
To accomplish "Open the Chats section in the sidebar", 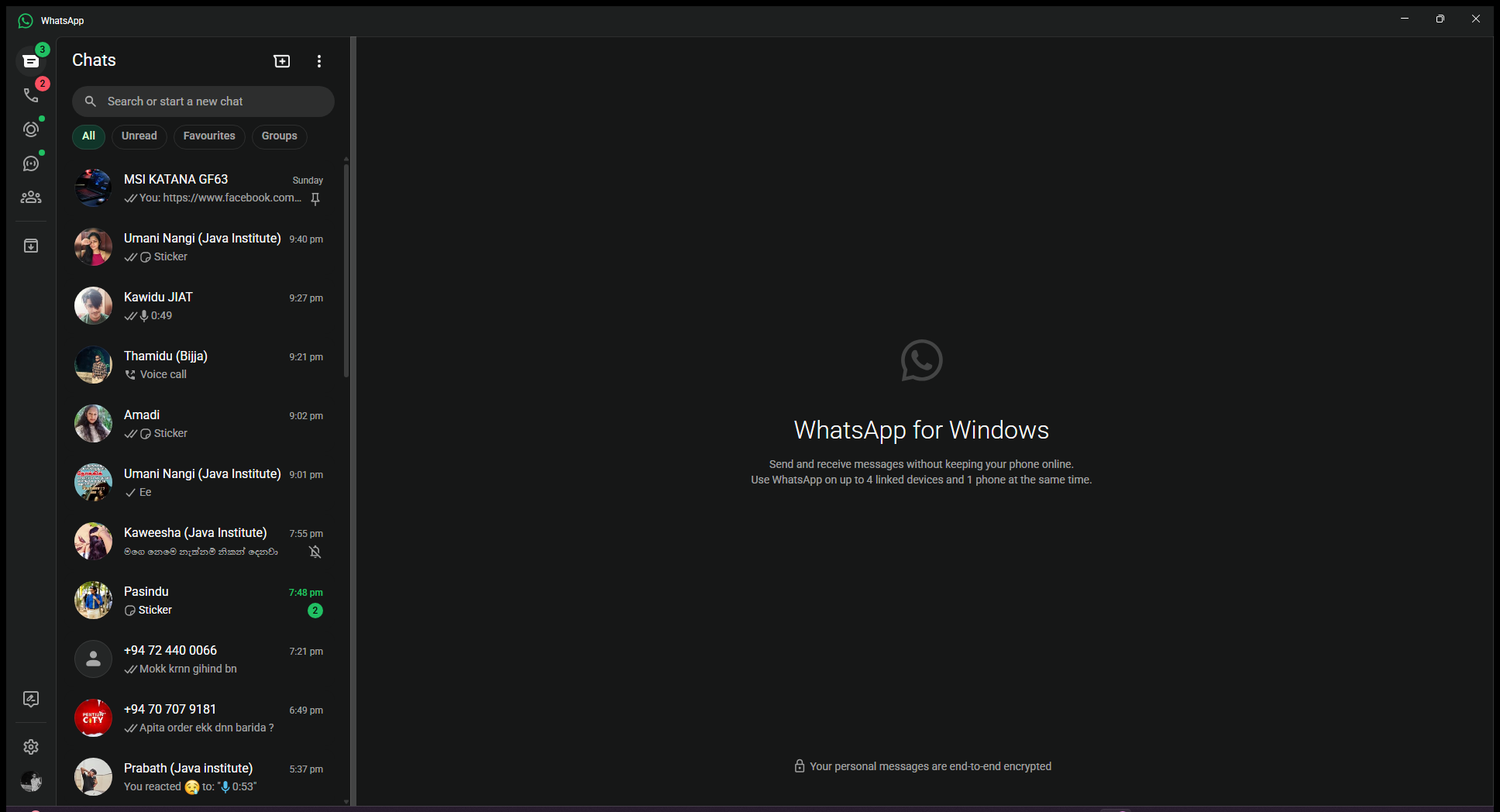I will pos(31,60).
